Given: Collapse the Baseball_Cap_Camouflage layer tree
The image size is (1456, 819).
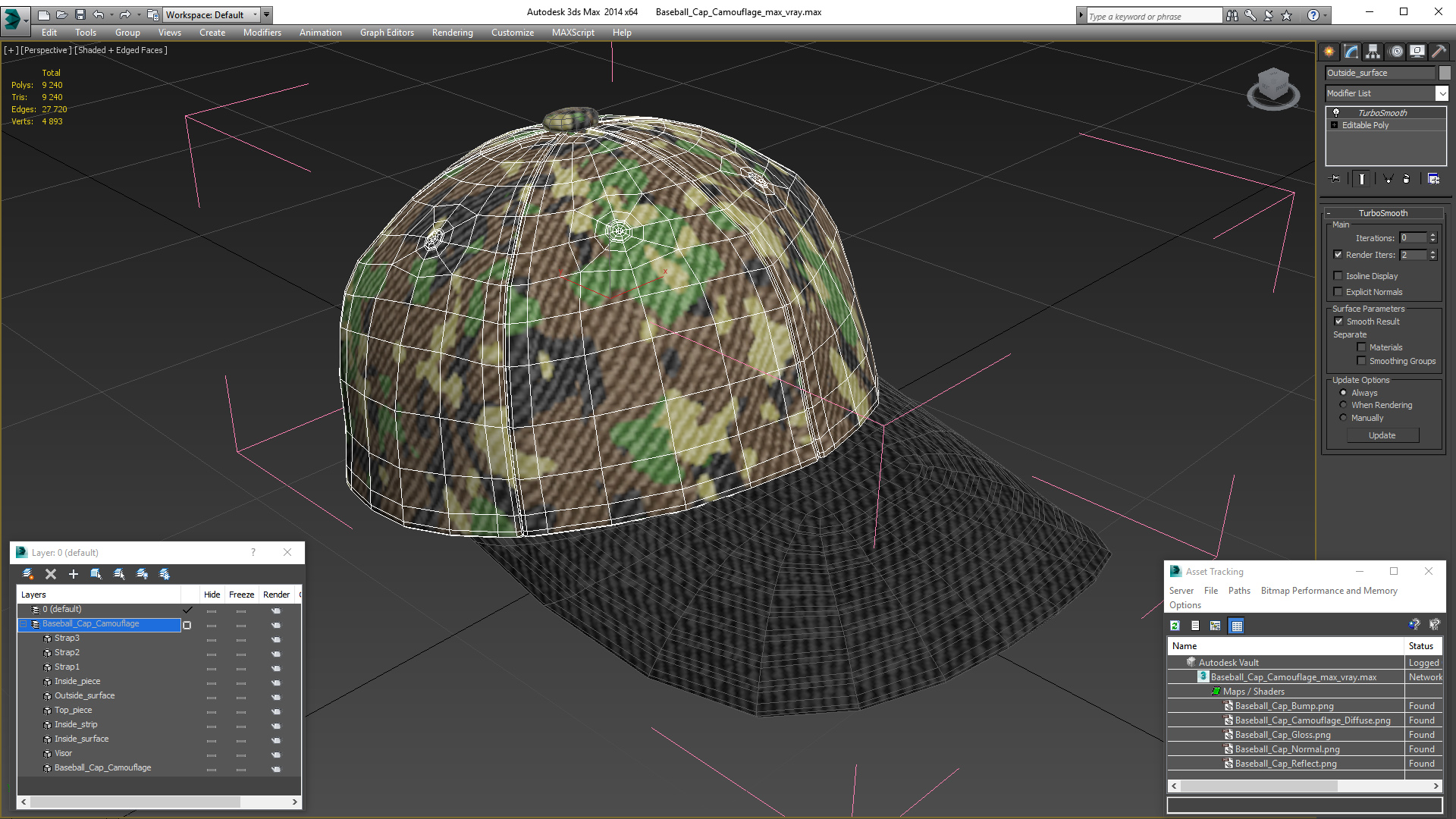Looking at the screenshot, I should click(x=24, y=624).
